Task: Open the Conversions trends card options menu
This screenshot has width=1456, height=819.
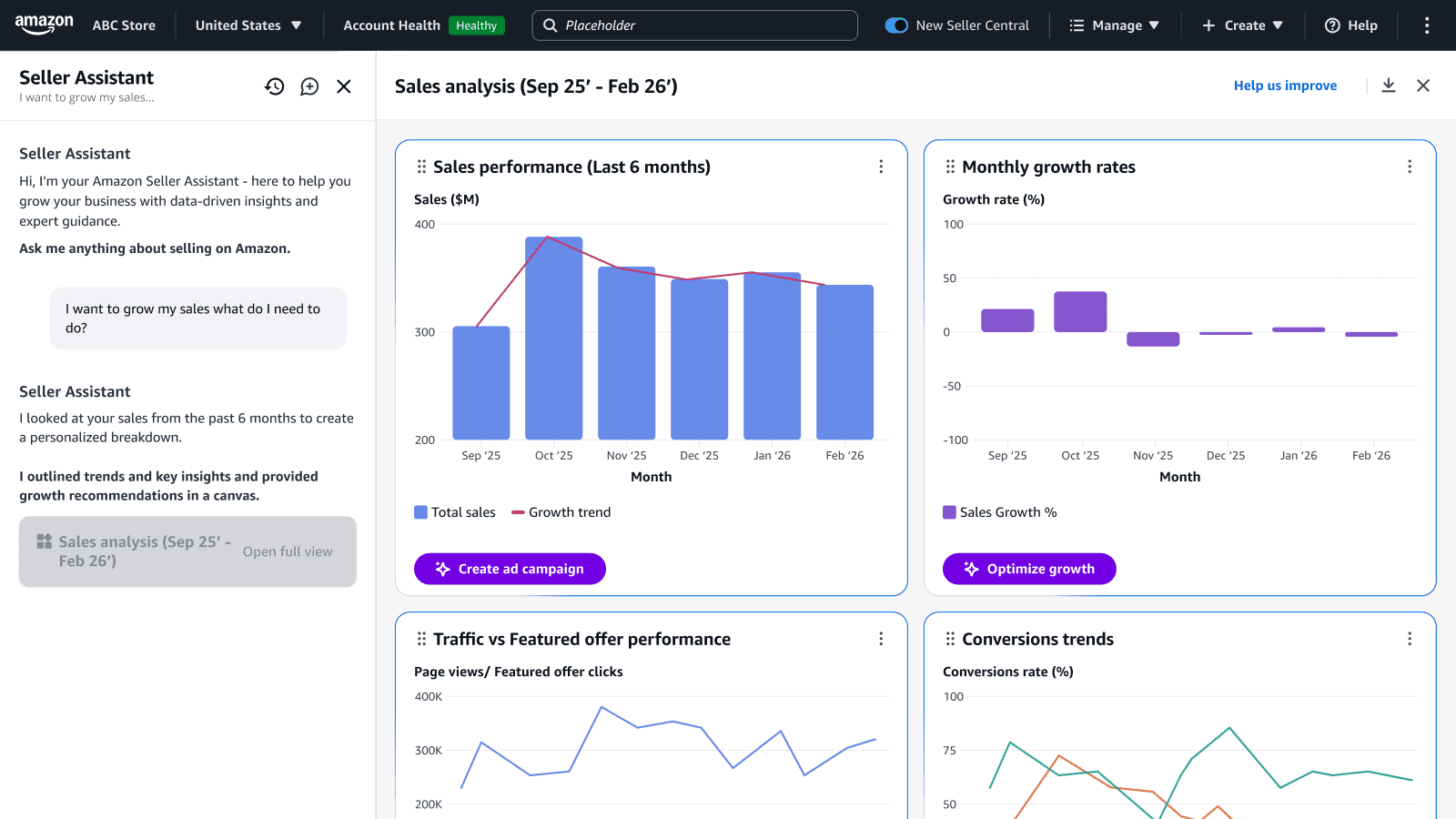Action: tap(1409, 638)
